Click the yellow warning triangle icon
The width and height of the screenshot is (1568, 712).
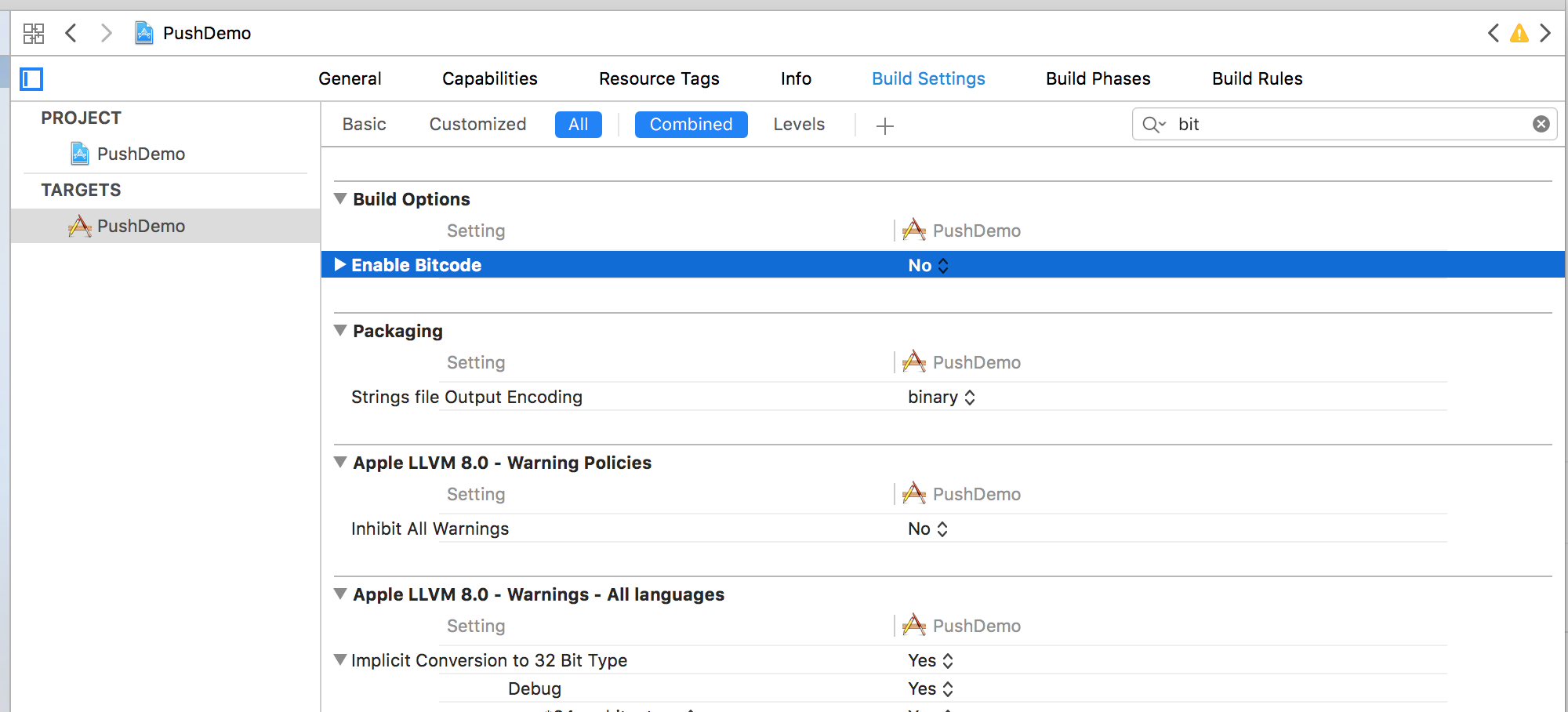click(1519, 33)
